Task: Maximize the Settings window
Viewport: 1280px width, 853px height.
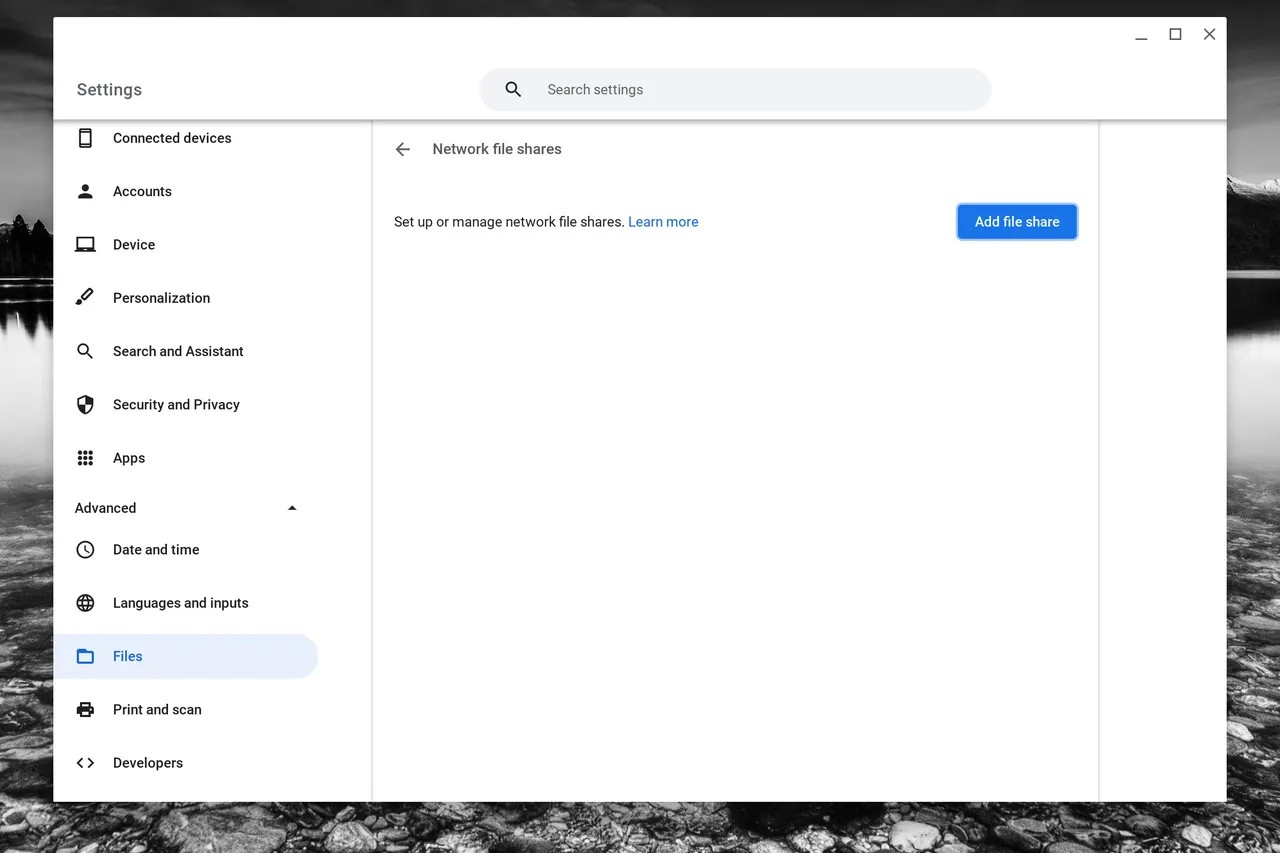Action: click(1175, 35)
